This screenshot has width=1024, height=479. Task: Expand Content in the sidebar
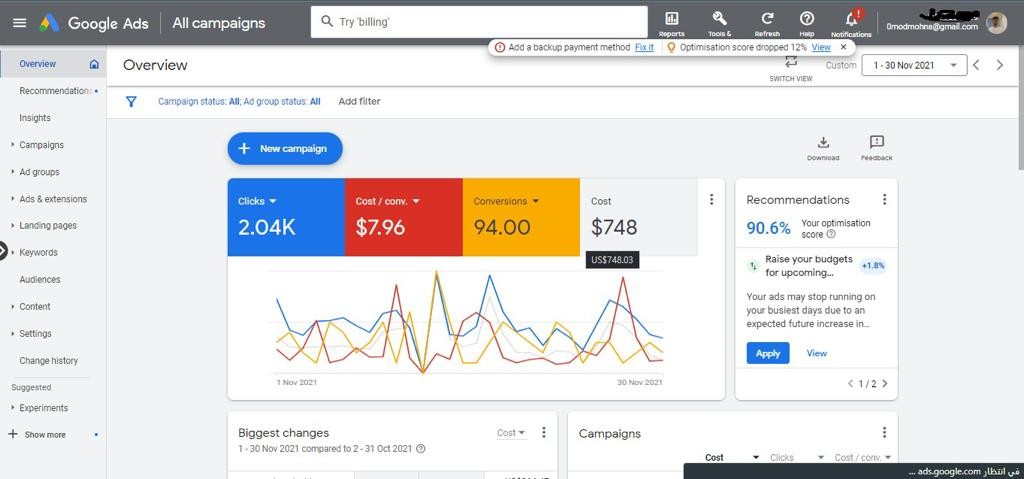tap(12, 306)
